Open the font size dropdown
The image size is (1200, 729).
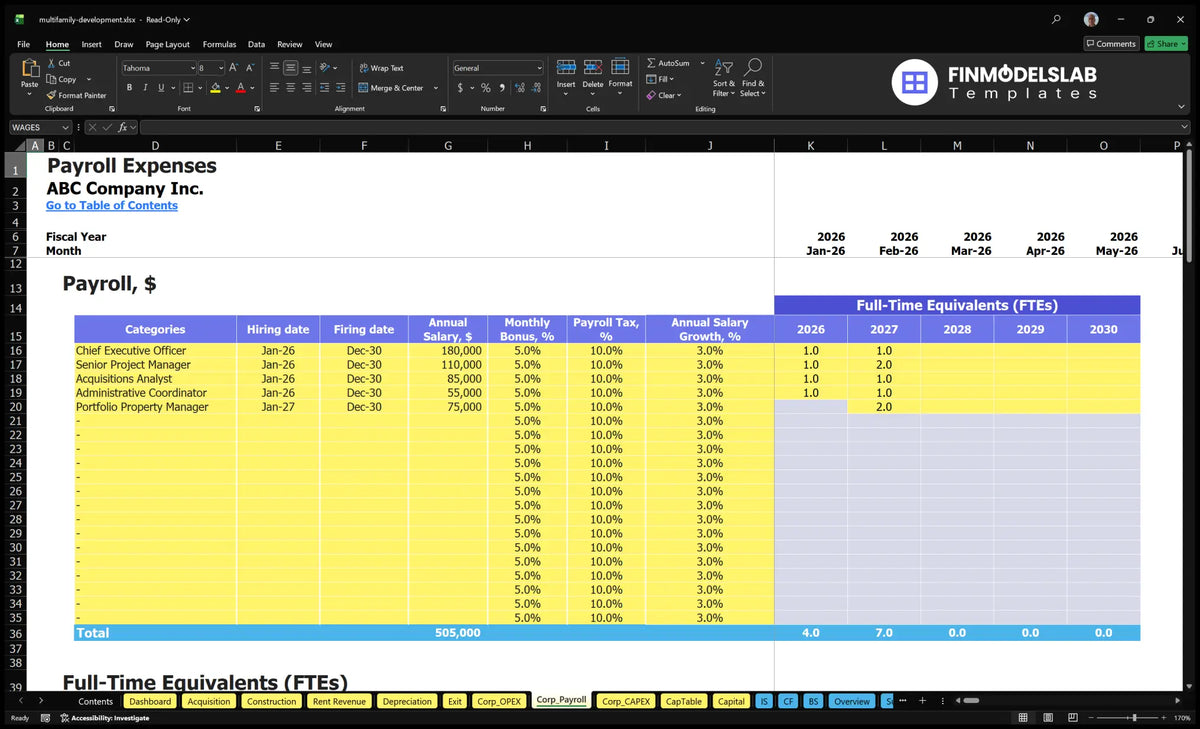coord(220,68)
